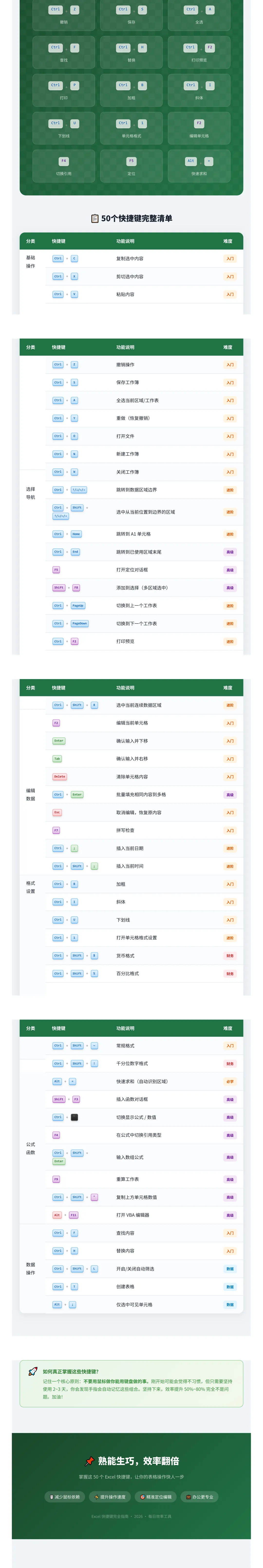Click the 全选当前区域/工作表 row text
This screenshot has height=1568, width=263.
(x=138, y=401)
